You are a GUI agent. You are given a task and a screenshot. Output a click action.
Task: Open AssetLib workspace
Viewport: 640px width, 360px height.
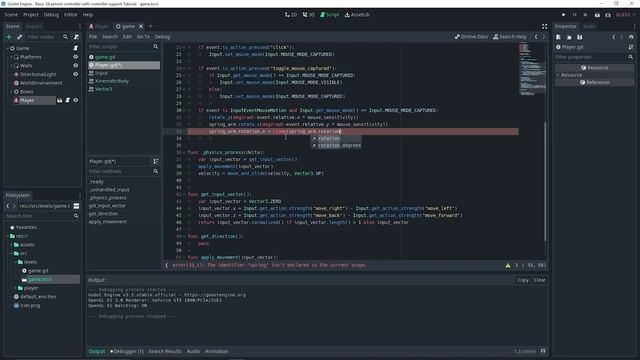357,15
